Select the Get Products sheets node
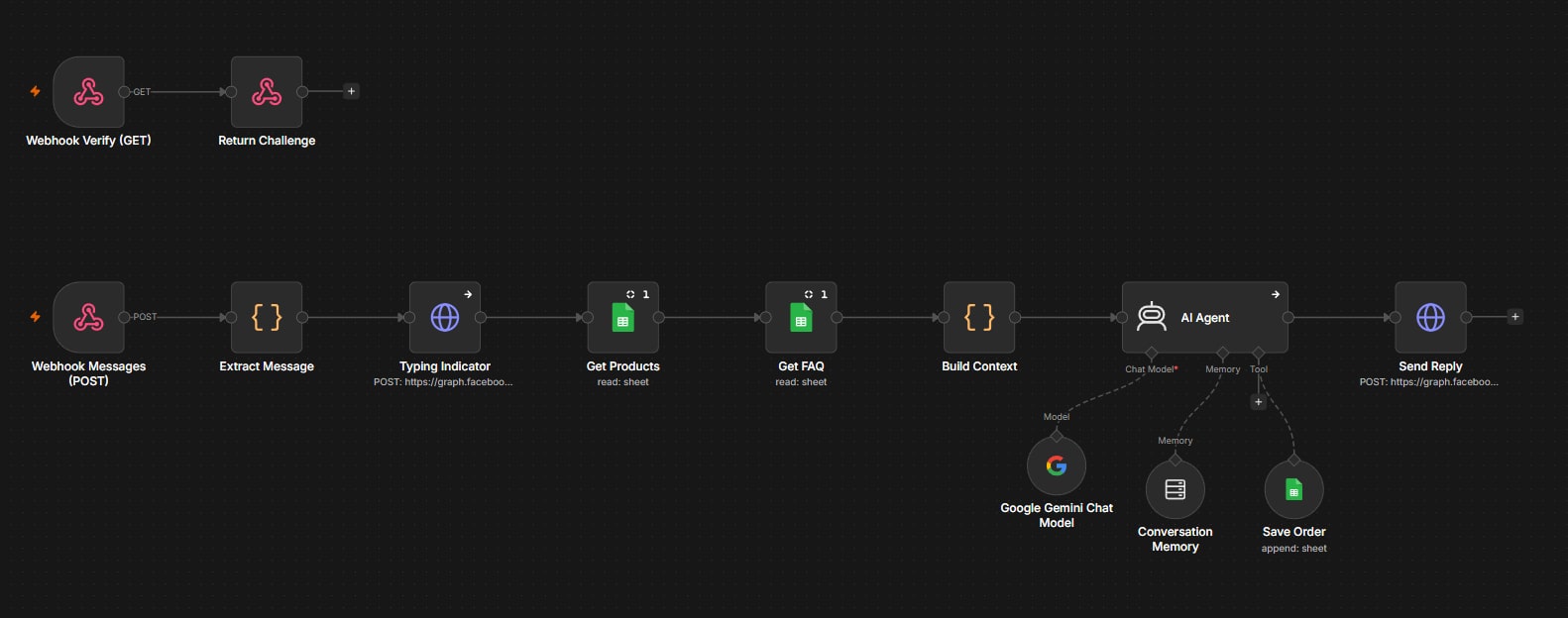This screenshot has height=618, width=1568. click(x=623, y=318)
